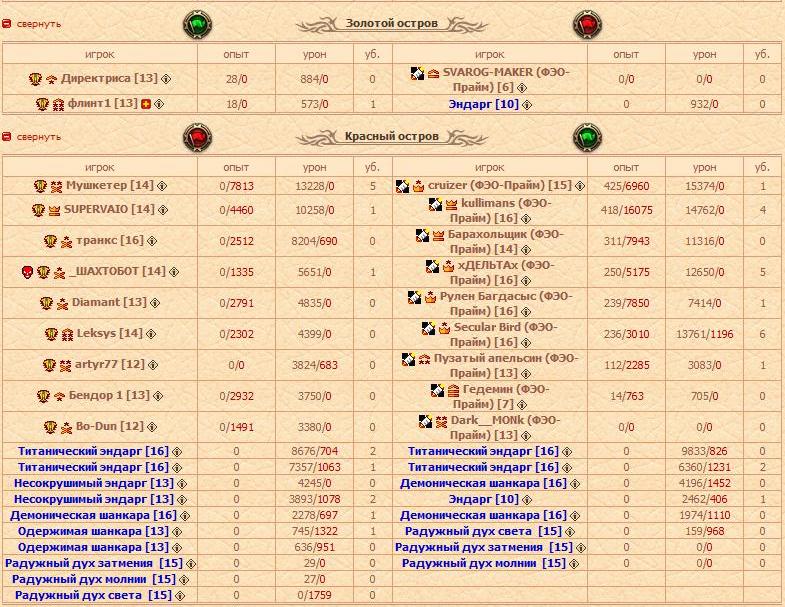The image size is (785, 607).
Task: Open info icon for cruizer [15]
Action: point(580,186)
